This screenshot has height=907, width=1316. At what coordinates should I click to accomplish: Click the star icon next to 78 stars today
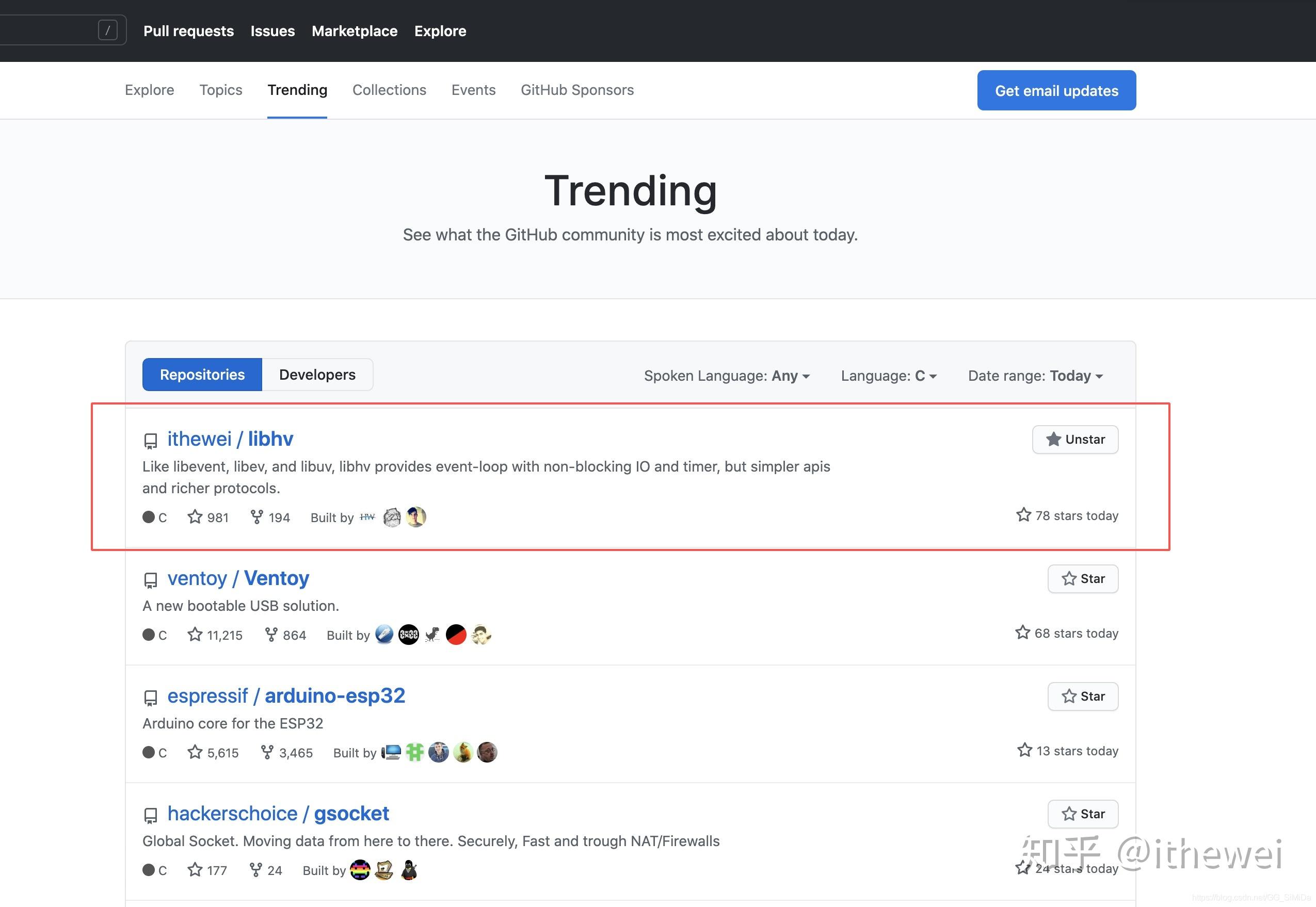click(1023, 515)
